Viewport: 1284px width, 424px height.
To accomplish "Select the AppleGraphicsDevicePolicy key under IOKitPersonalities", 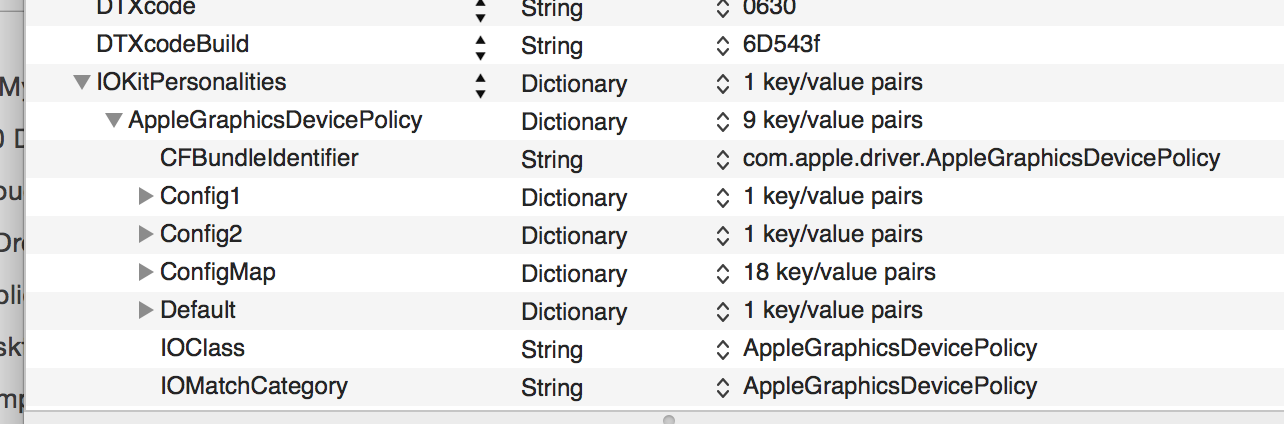I will (275, 120).
